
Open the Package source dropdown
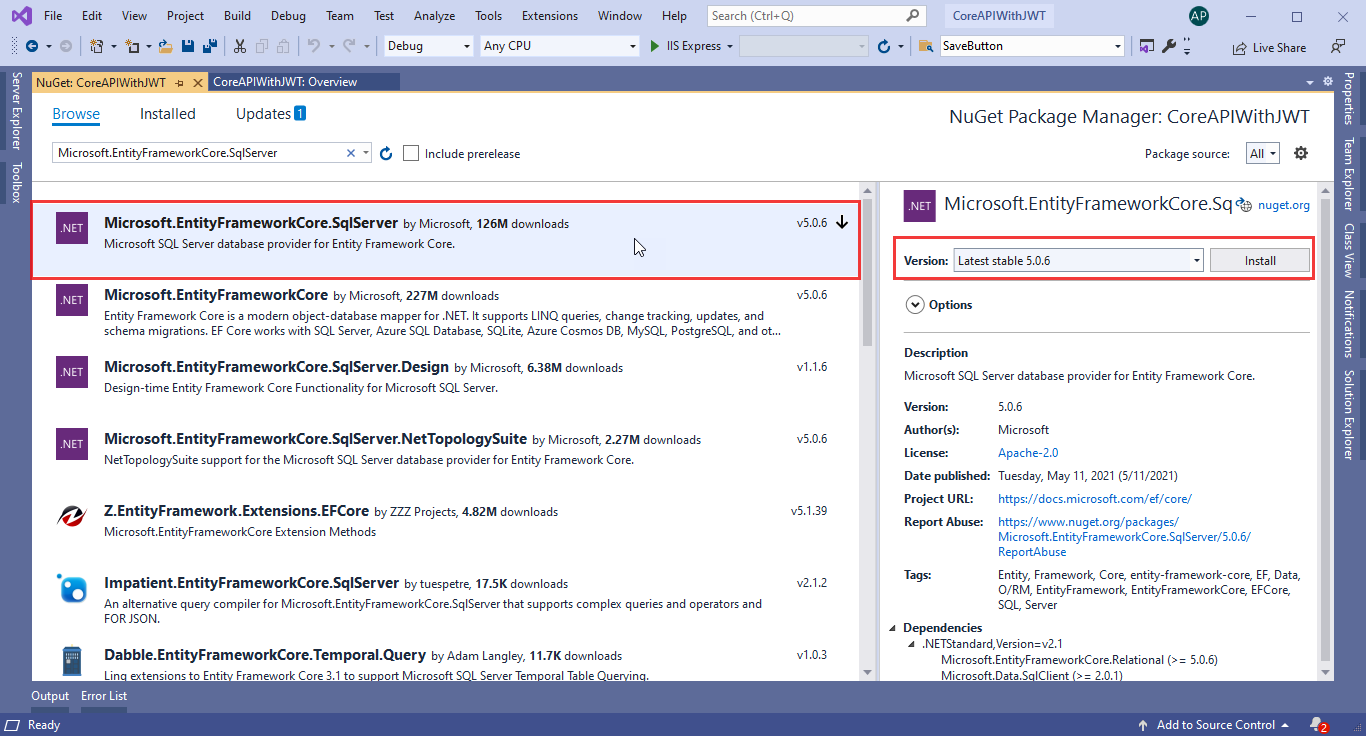1263,153
